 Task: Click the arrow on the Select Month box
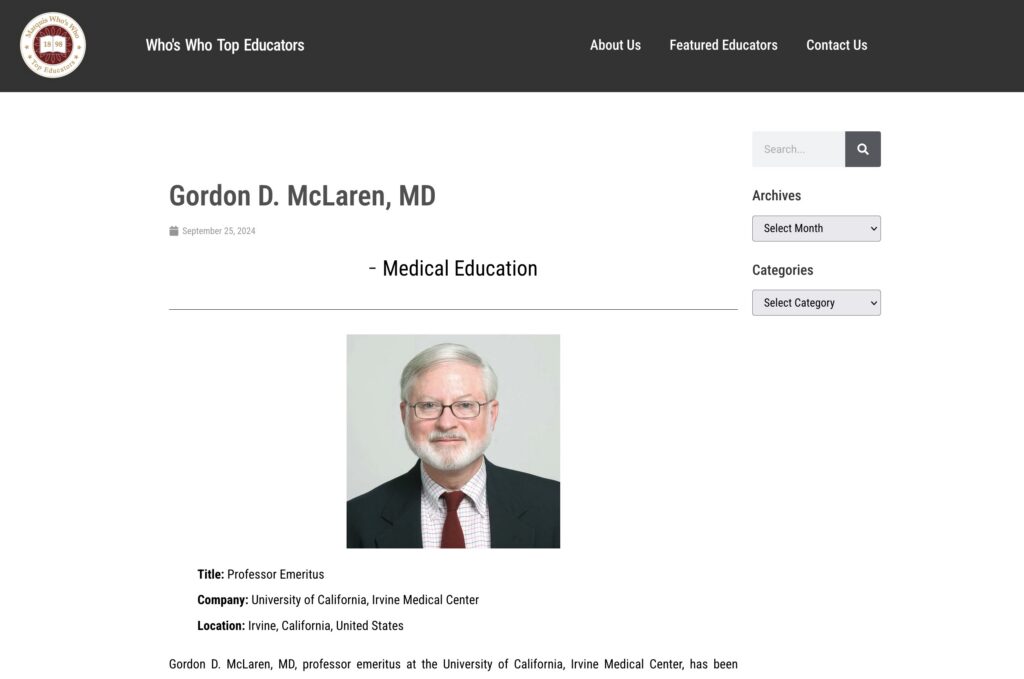874,229
